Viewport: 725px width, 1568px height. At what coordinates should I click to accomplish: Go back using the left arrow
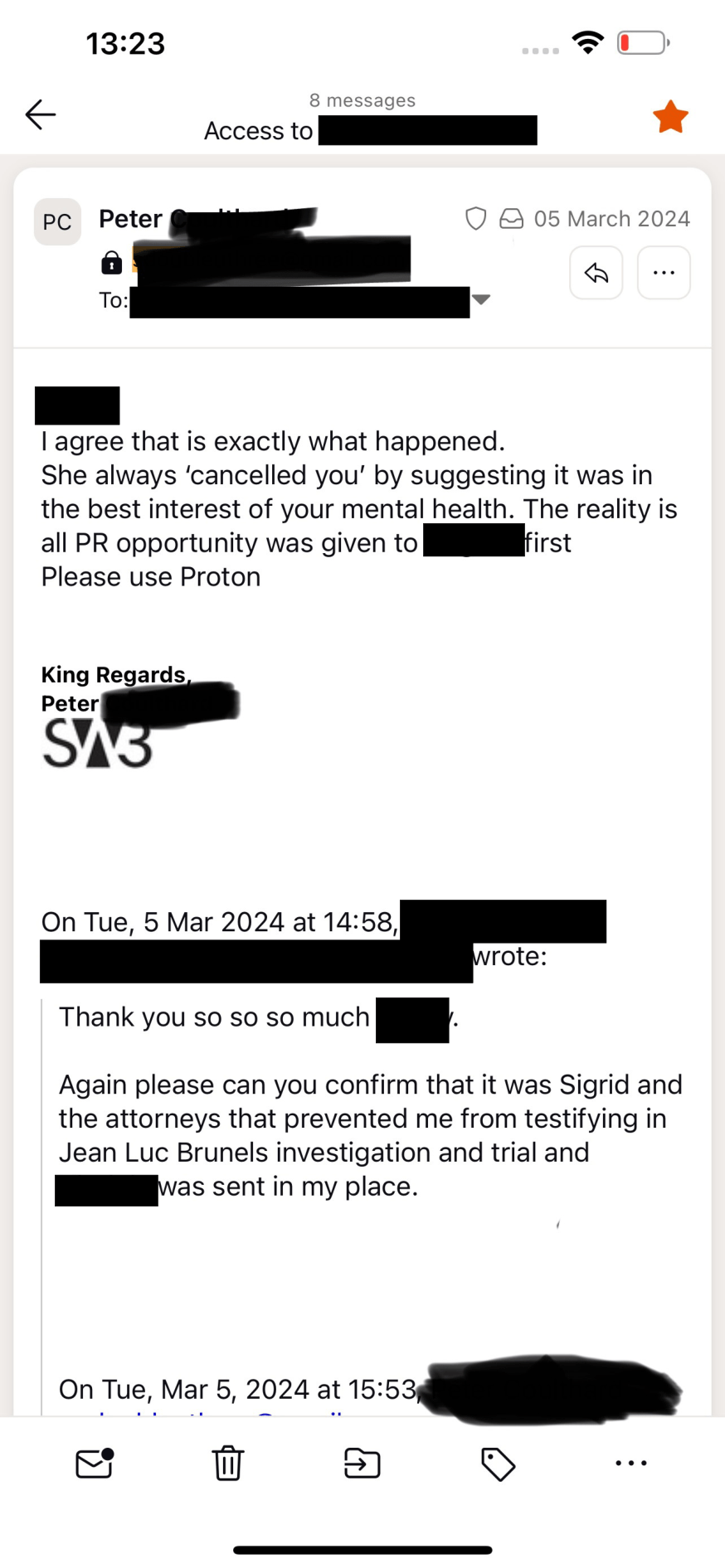[x=40, y=114]
